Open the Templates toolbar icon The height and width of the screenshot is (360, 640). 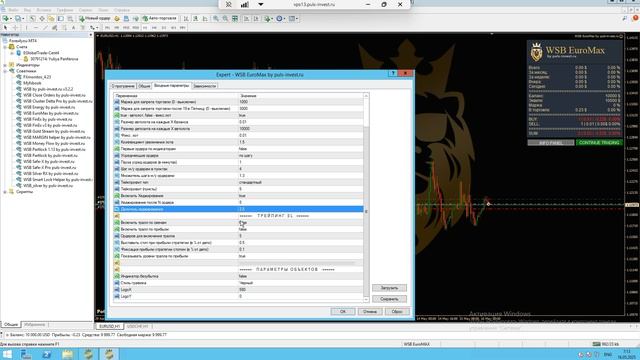(x=293, y=18)
